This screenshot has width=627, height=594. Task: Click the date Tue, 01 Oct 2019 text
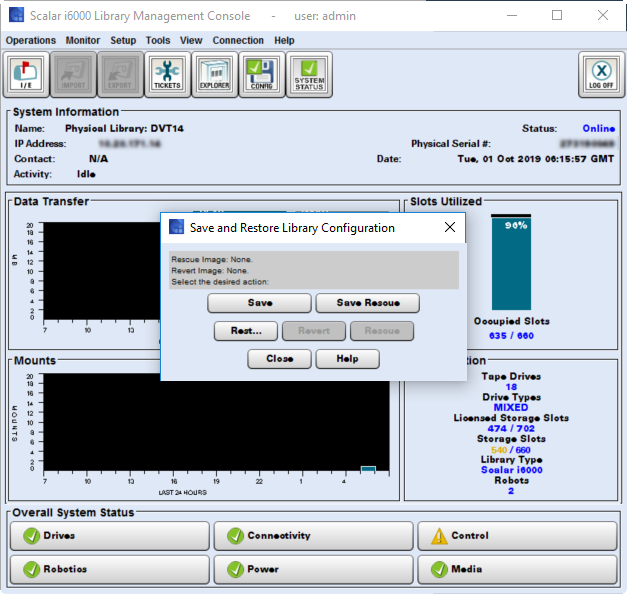click(x=535, y=159)
